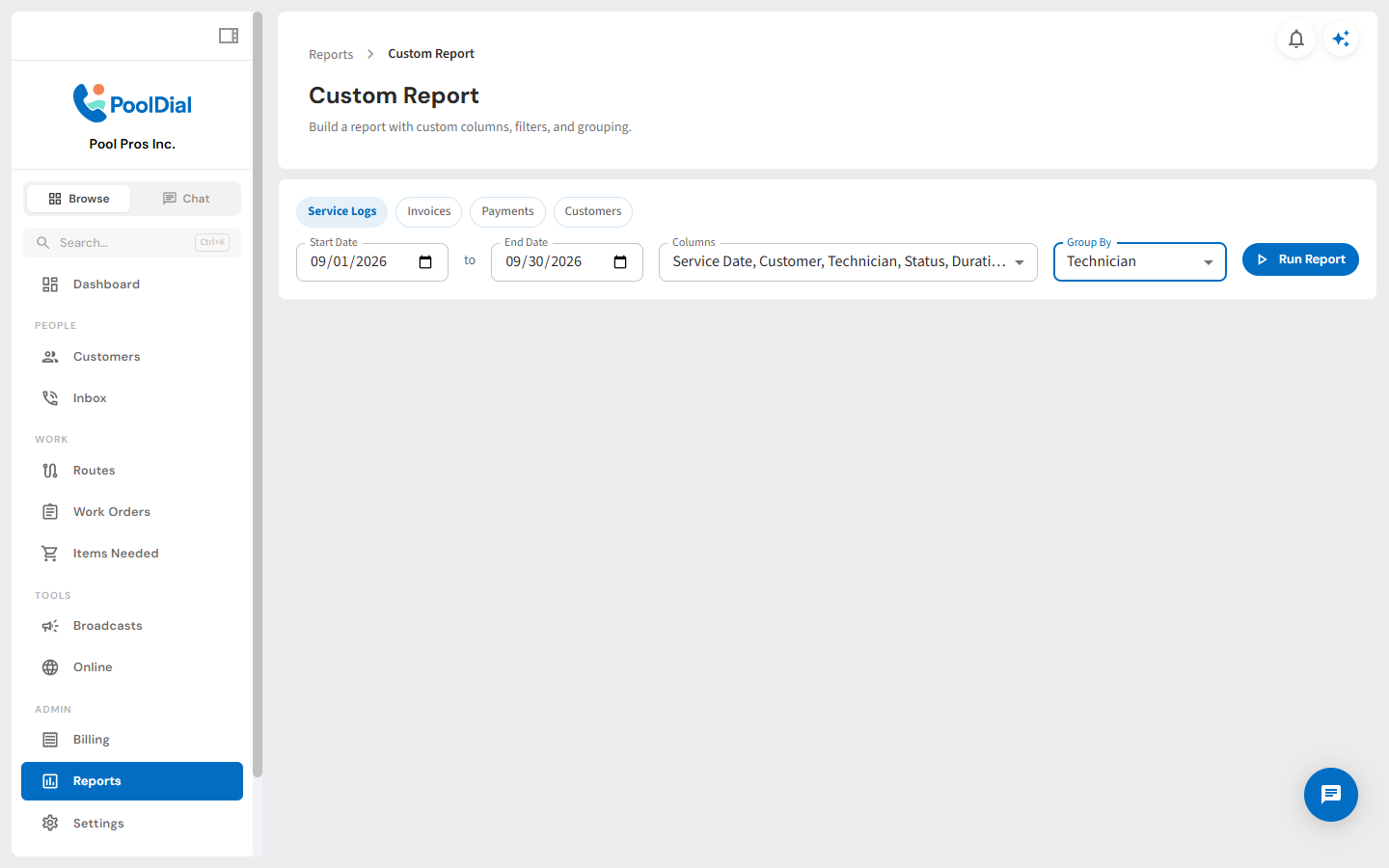Switch sidebar to Chat mode

click(x=186, y=199)
